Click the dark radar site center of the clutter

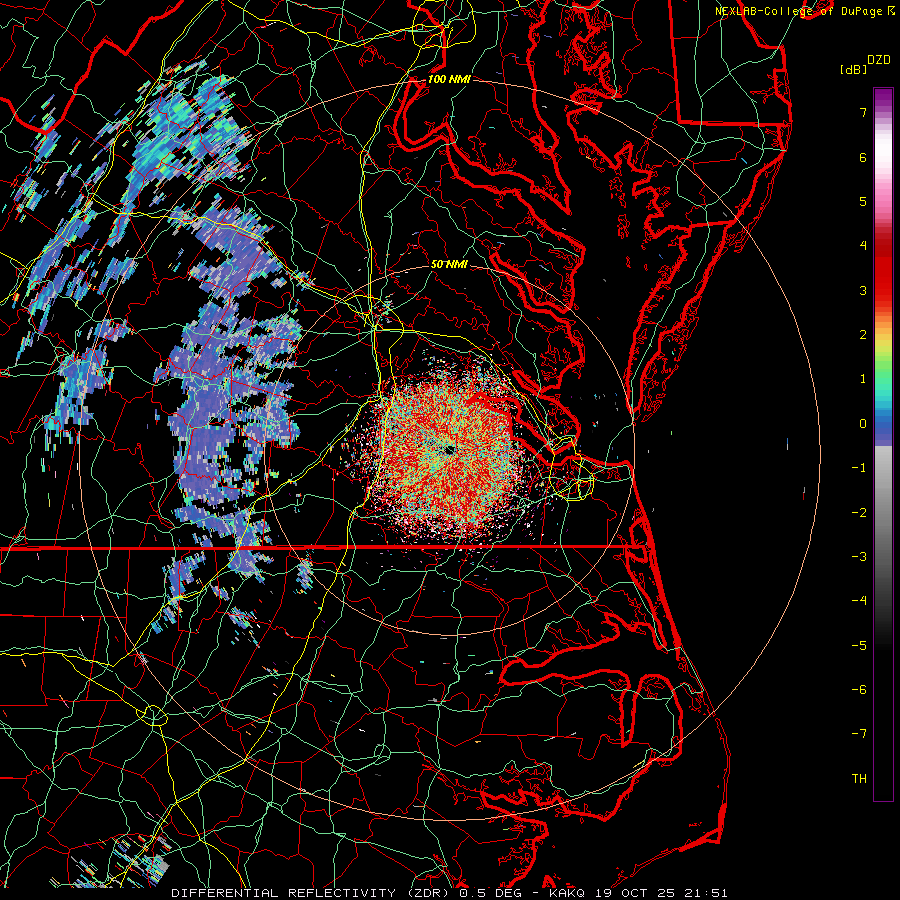(449, 449)
